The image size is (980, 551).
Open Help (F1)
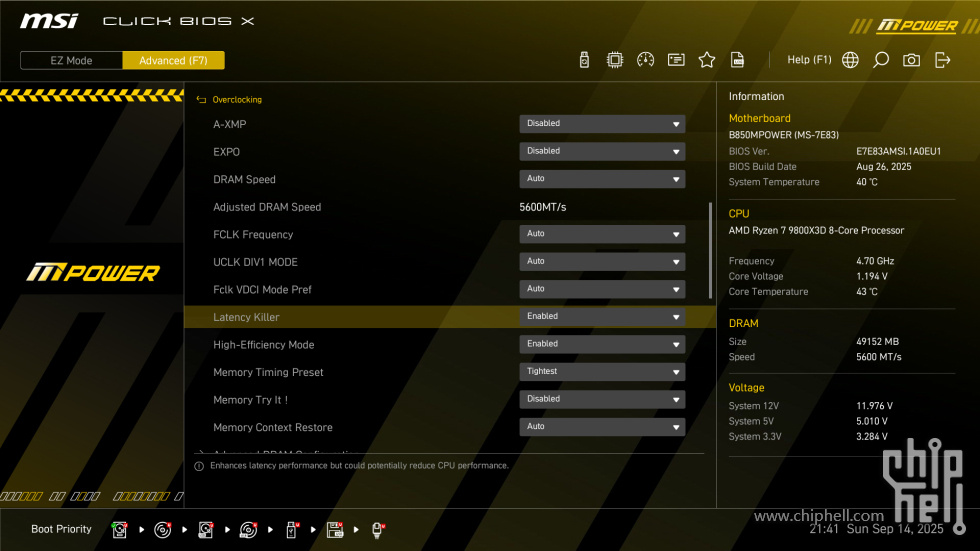(809, 60)
